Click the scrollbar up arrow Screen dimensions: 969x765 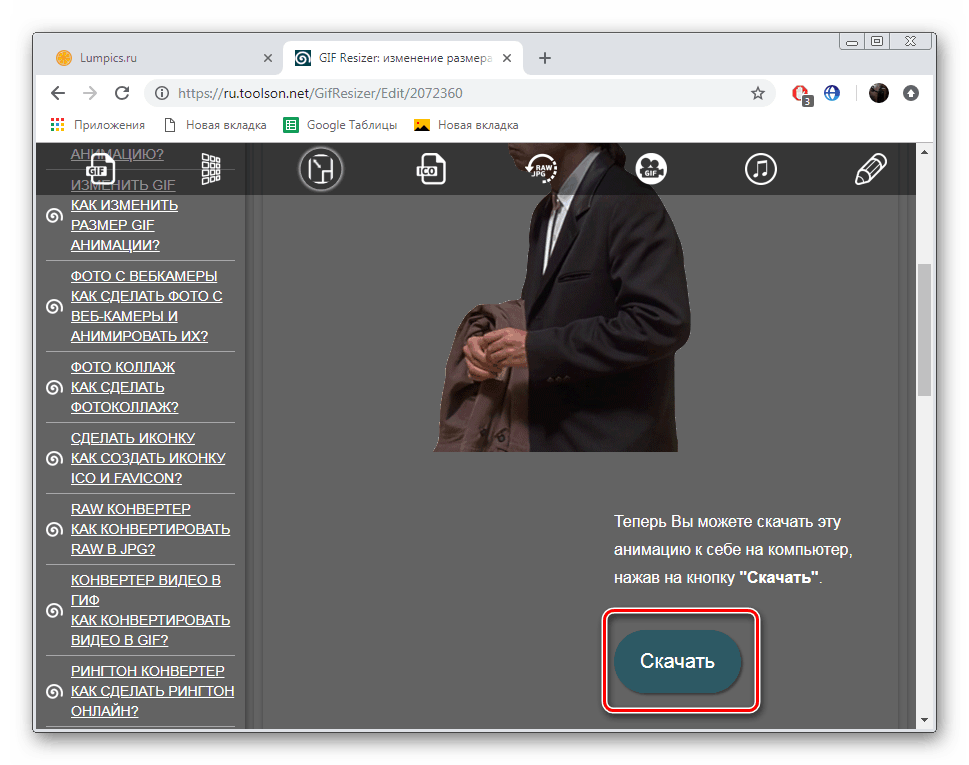coord(925,152)
